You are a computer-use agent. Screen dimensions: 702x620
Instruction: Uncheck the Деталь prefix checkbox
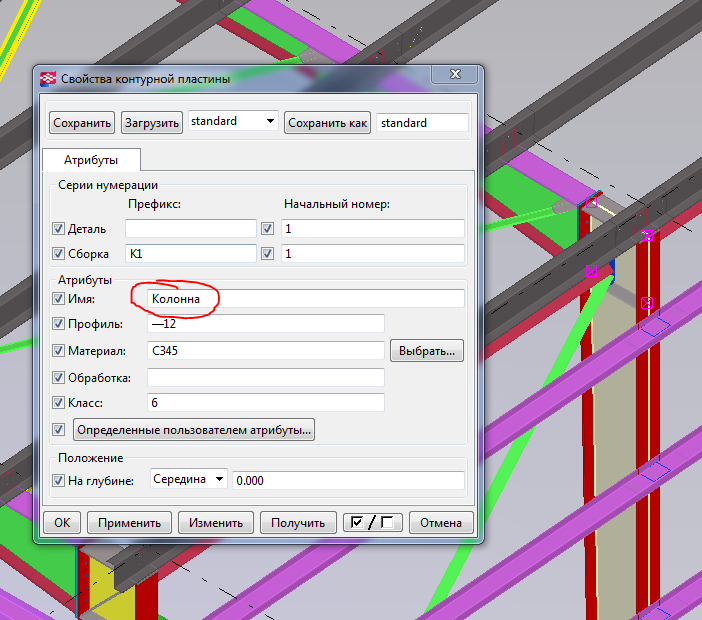[58, 229]
